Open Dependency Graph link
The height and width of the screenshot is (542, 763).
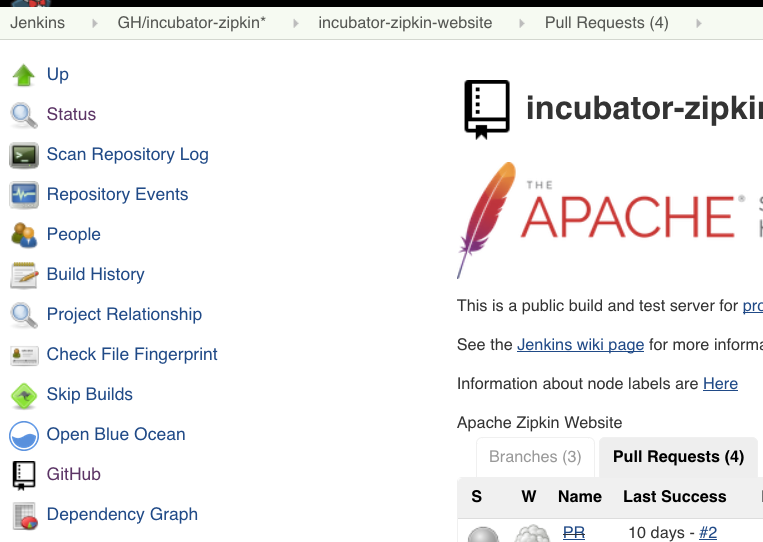click(122, 514)
